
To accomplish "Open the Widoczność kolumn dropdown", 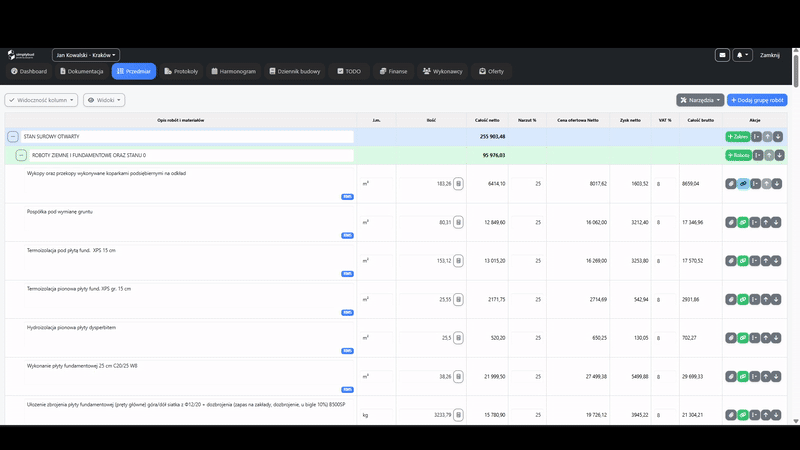I will (x=41, y=100).
